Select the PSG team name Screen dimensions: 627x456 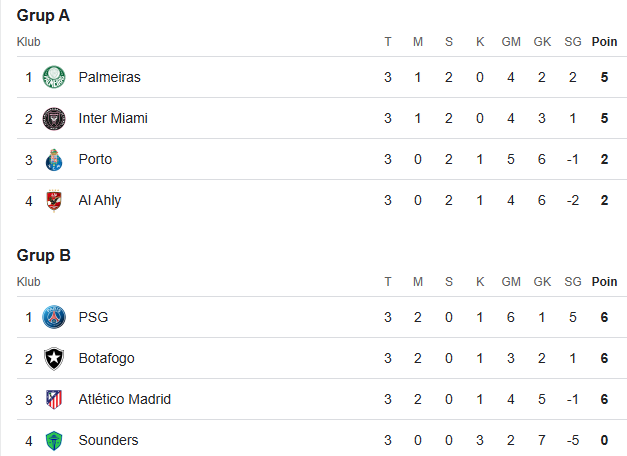click(93, 317)
